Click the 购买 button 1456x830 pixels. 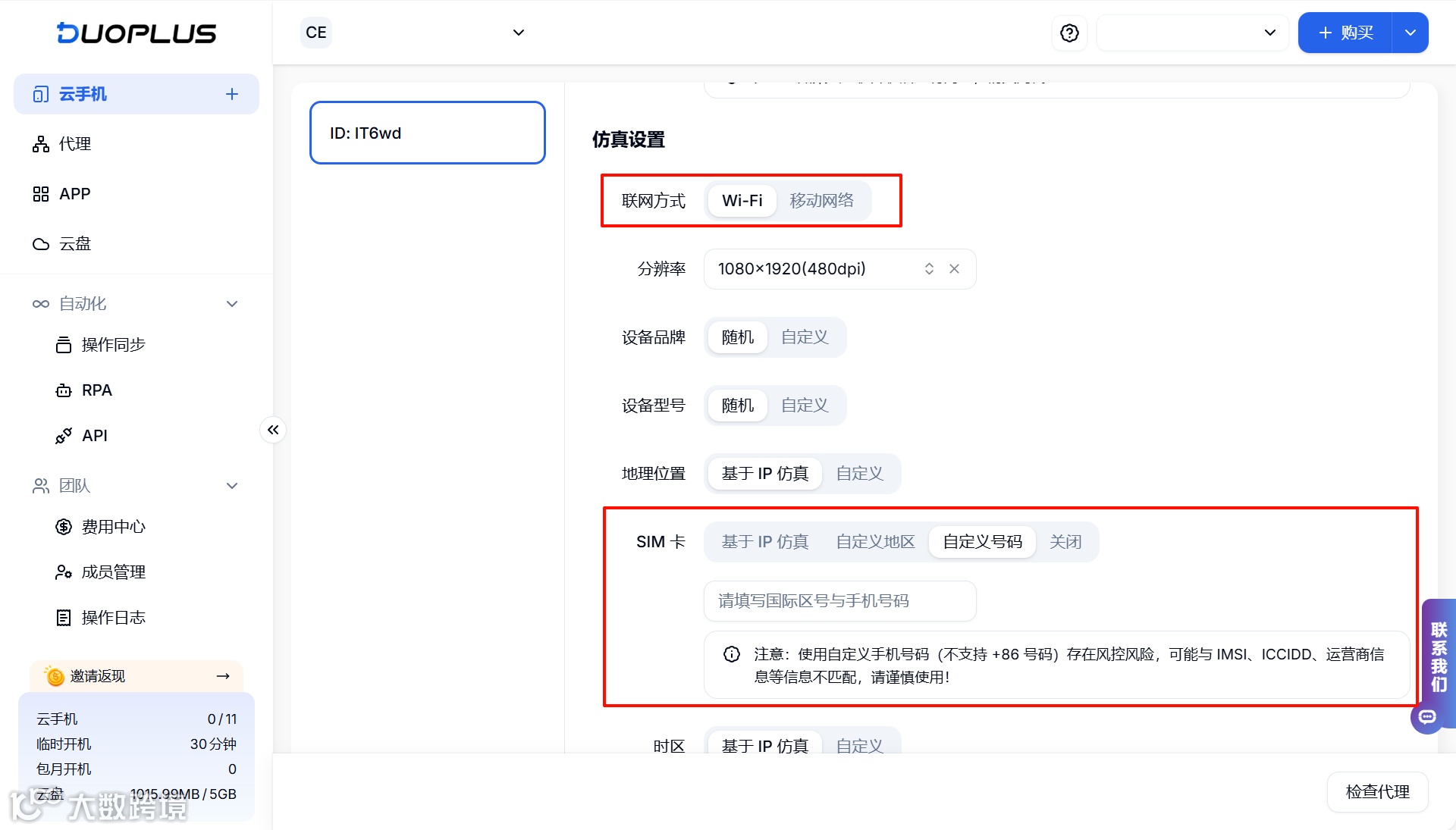(x=1345, y=33)
